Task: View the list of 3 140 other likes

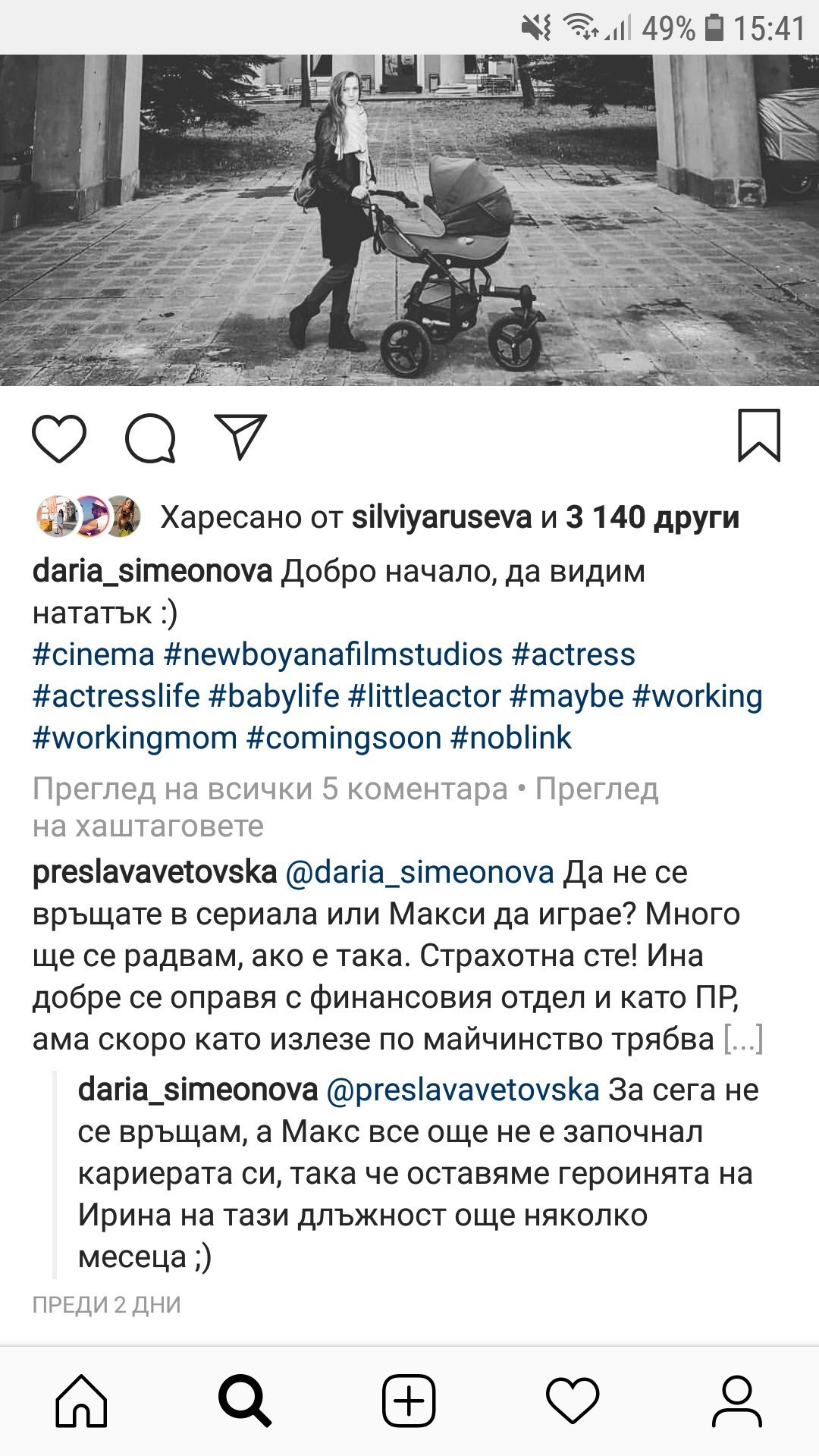Action: coord(652,517)
